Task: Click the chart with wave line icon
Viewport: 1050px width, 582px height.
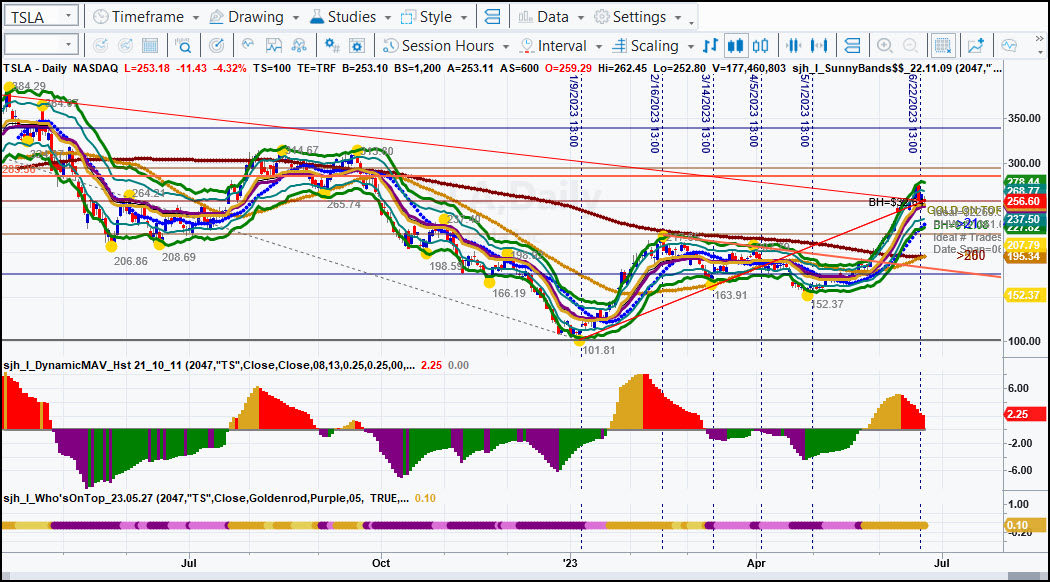Action: tap(273, 46)
